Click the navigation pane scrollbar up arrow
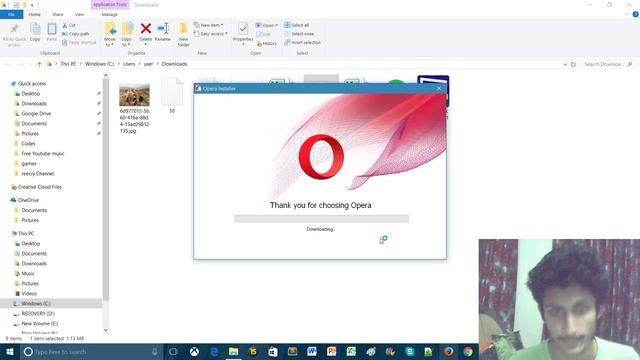This screenshot has height=360, width=640. pos(106,76)
